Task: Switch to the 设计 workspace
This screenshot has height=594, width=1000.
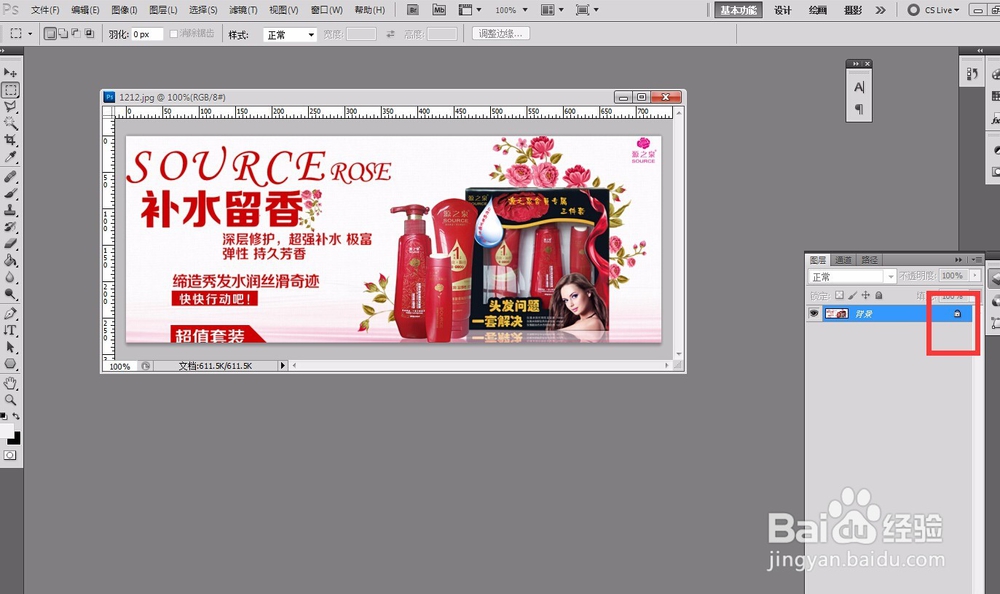Action: (782, 9)
